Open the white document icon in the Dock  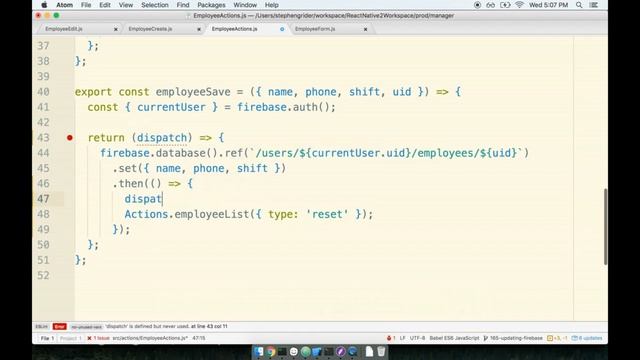pyautogui.click(x=369, y=351)
